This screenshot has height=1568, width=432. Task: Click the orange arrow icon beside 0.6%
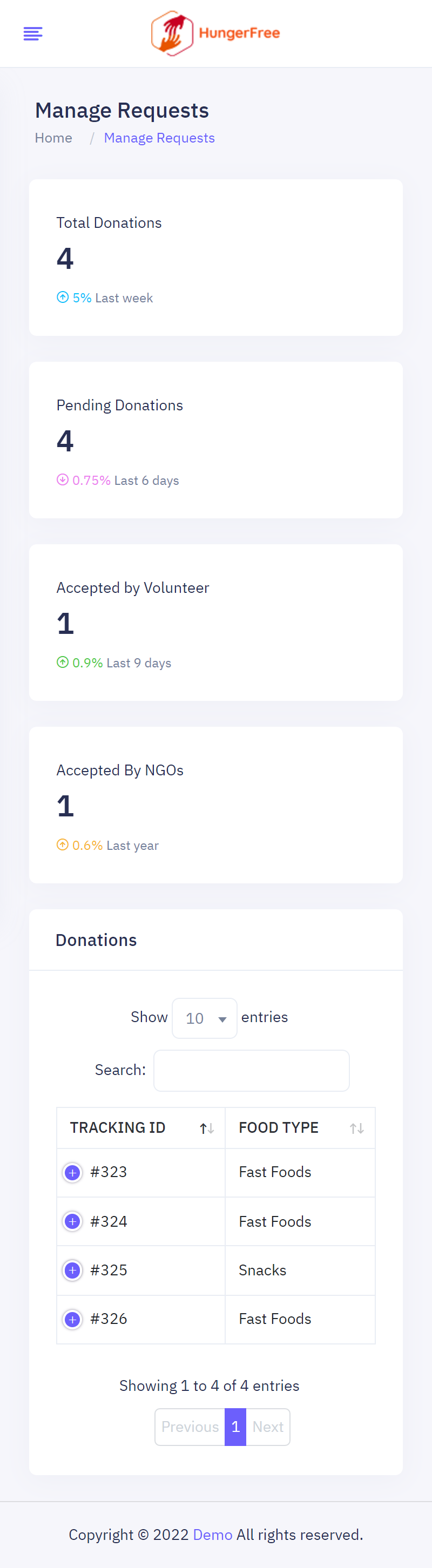coord(63,845)
